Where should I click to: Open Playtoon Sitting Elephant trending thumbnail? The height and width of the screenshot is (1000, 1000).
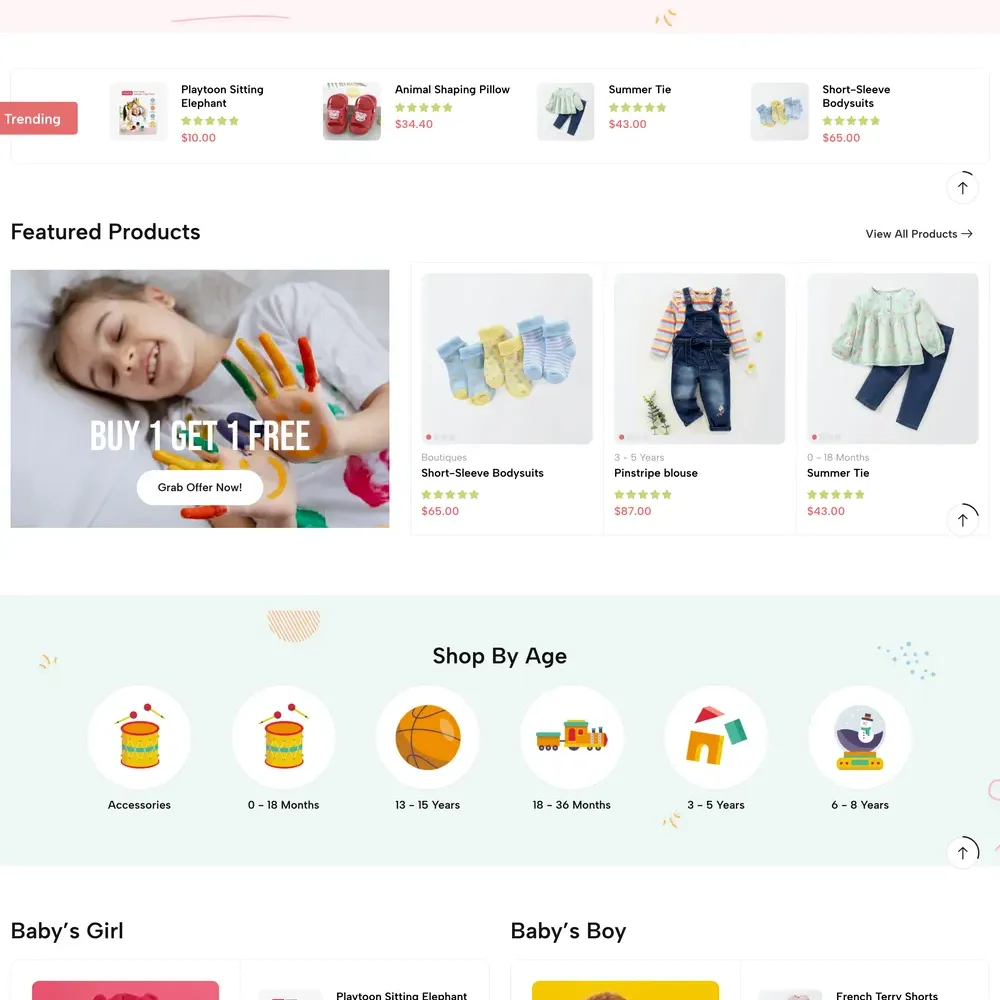pyautogui.click(x=138, y=112)
